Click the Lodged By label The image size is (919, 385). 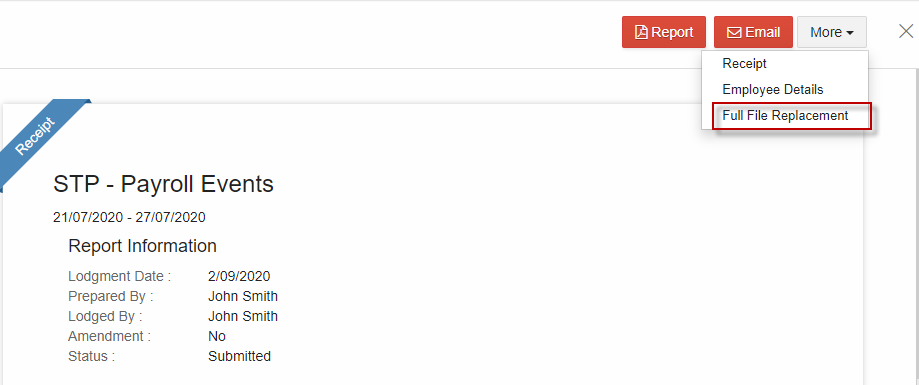[x=105, y=316]
